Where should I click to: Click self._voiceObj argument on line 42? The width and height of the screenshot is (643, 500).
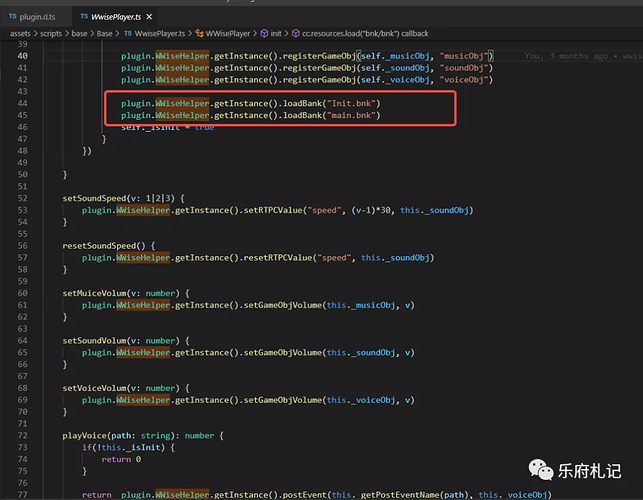pyautogui.click(x=395, y=80)
